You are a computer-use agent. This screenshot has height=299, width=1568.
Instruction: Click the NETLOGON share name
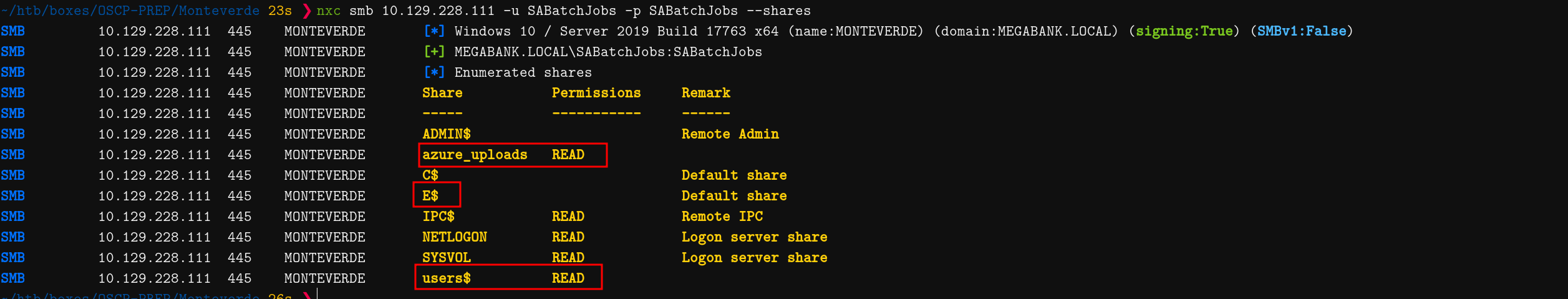[455, 237]
